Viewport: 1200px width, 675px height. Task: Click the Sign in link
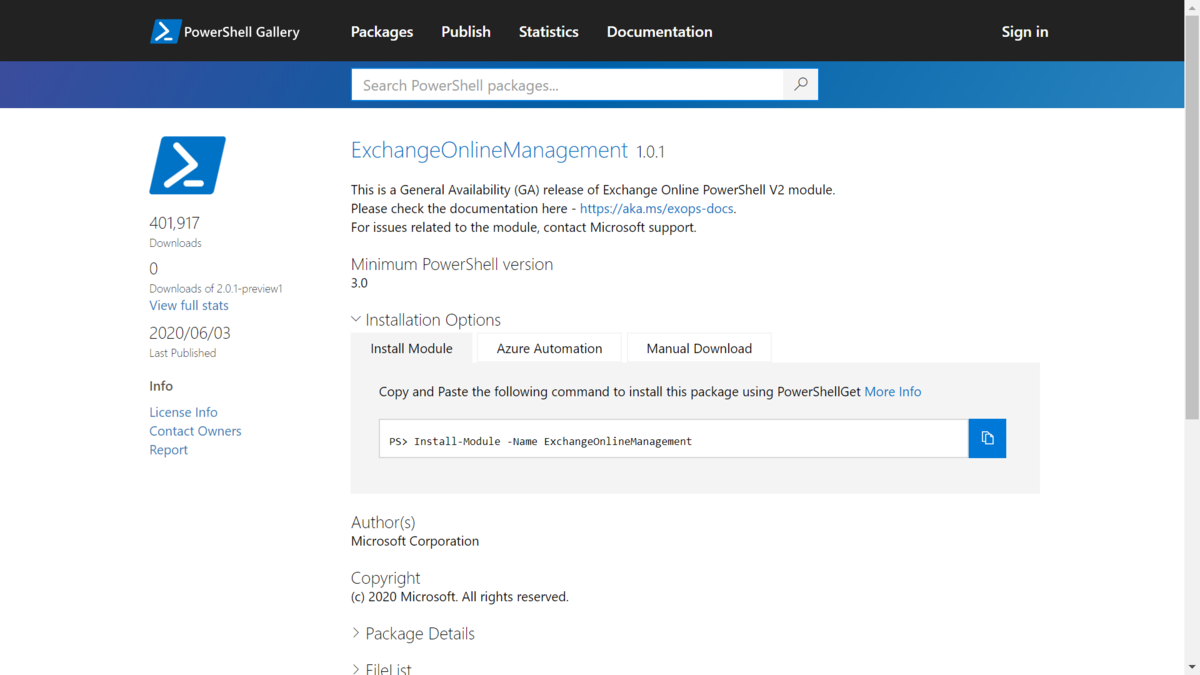coord(1024,31)
